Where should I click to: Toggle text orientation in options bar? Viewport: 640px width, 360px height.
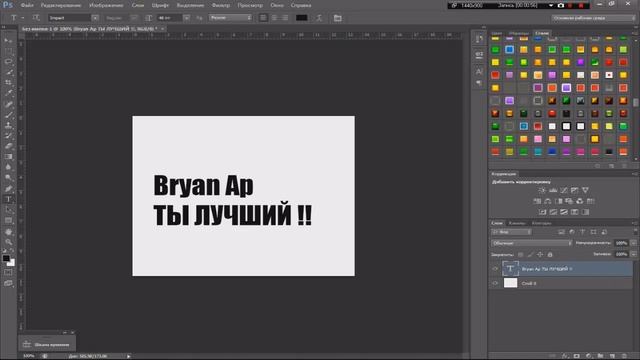click(36, 18)
